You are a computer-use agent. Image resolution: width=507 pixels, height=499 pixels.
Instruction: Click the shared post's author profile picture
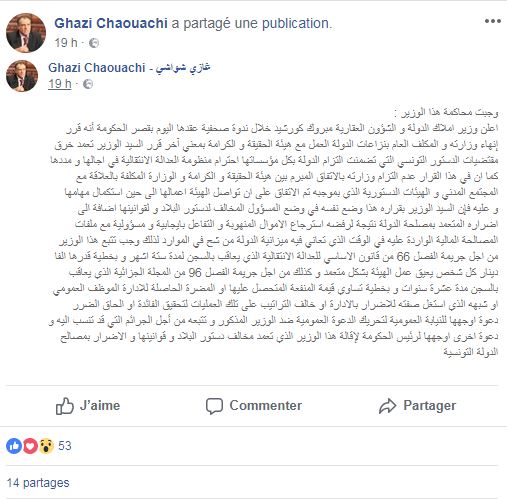[x=22, y=76]
